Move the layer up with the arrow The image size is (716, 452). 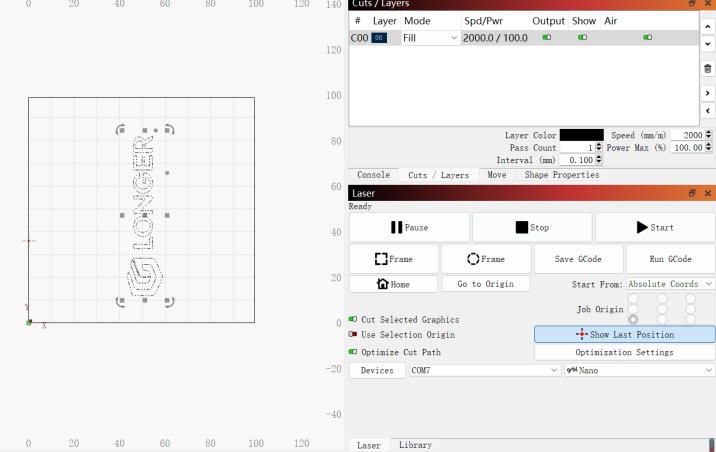click(x=707, y=27)
